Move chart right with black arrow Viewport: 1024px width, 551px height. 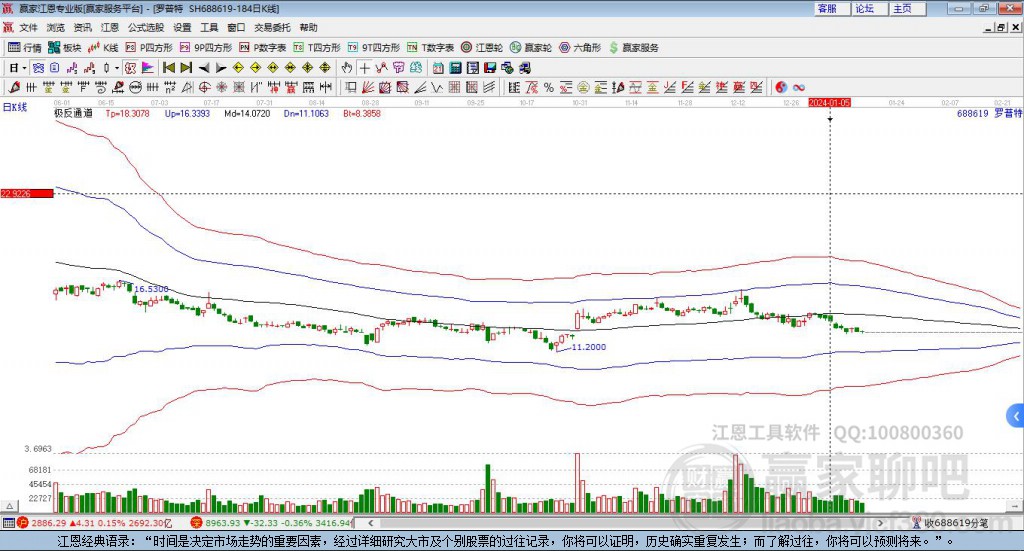coord(221,68)
